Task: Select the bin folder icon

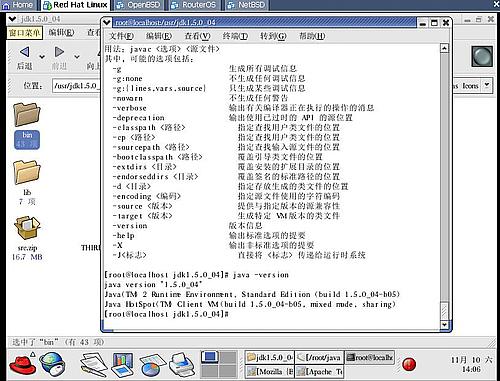Action: 27,115
